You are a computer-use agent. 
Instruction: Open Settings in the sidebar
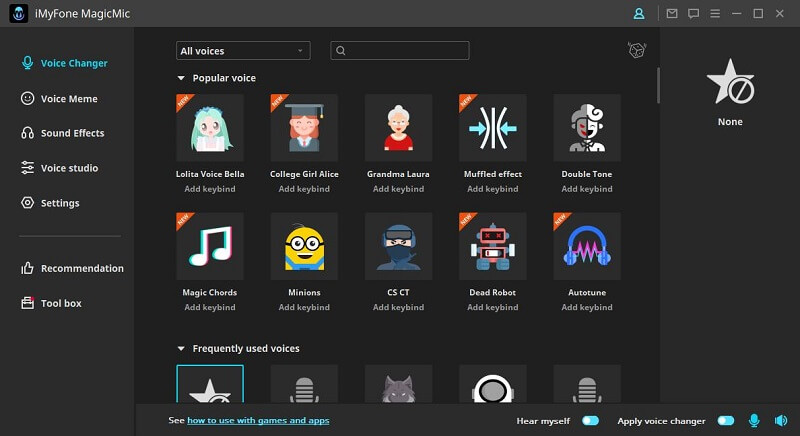pos(50,203)
